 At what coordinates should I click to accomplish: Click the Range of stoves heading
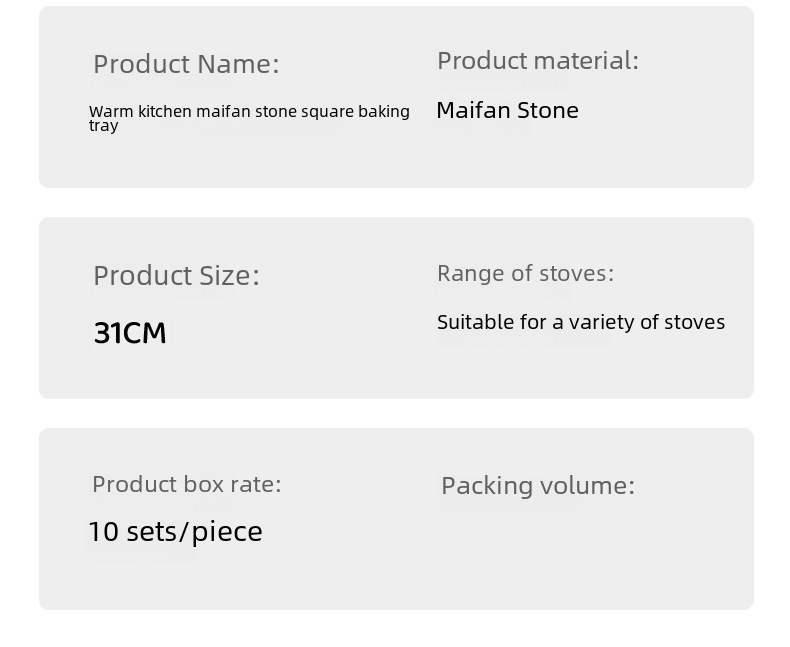tap(525, 274)
